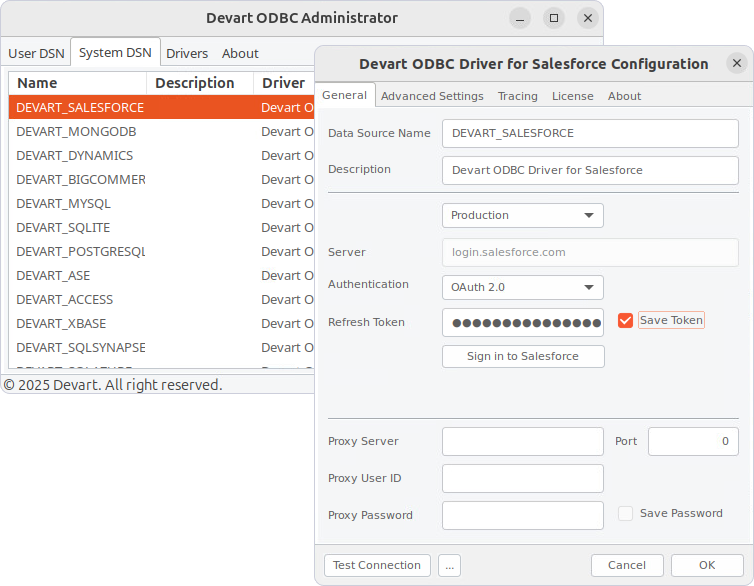Minimize the ODBC Administrator window

pyautogui.click(x=520, y=18)
